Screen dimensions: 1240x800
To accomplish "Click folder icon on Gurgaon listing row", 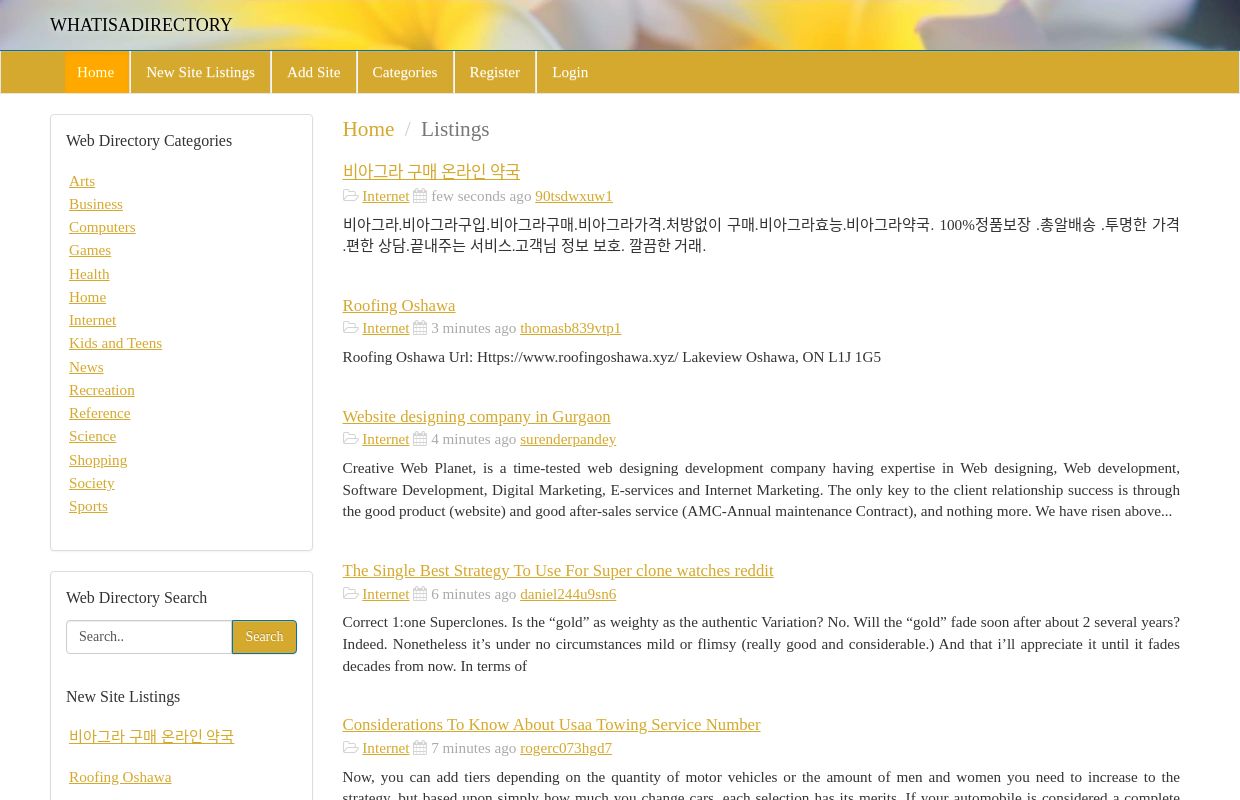I will coord(350,439).
